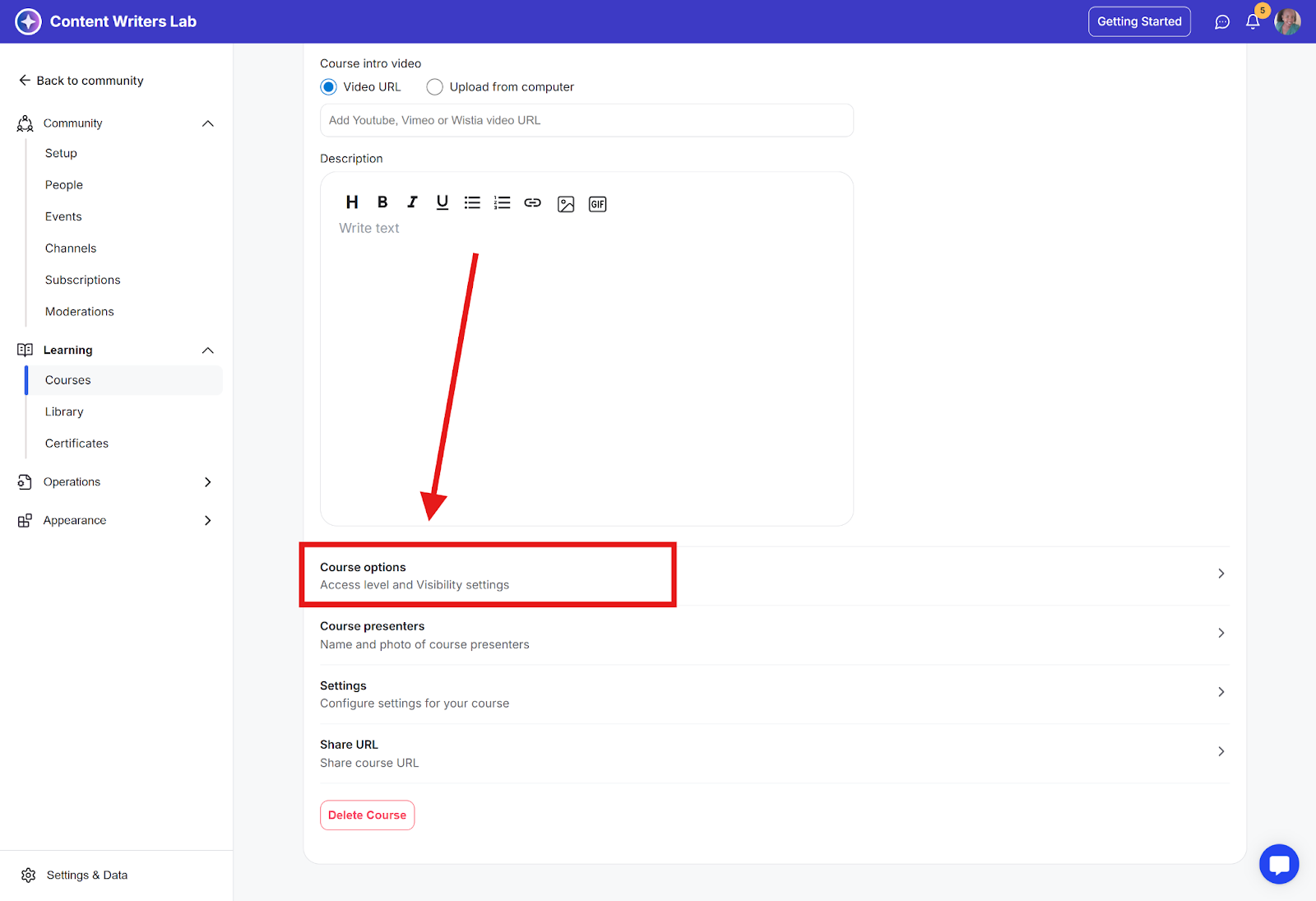The width and height of the screenshot is (1316, 901).
Task: Open Moderations in the sidebar
Action: 80,312
